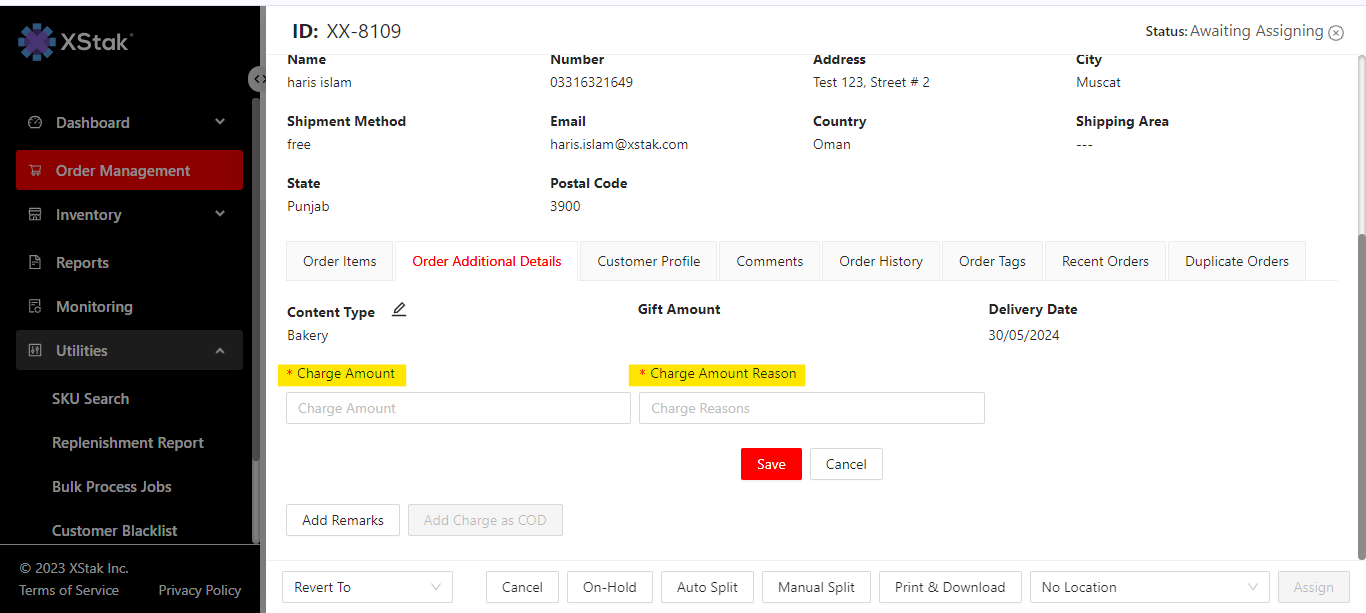Viewport: 1366px width, 613px height.
Task: Open the No Location dropdown
Action: click(1149, 587)
